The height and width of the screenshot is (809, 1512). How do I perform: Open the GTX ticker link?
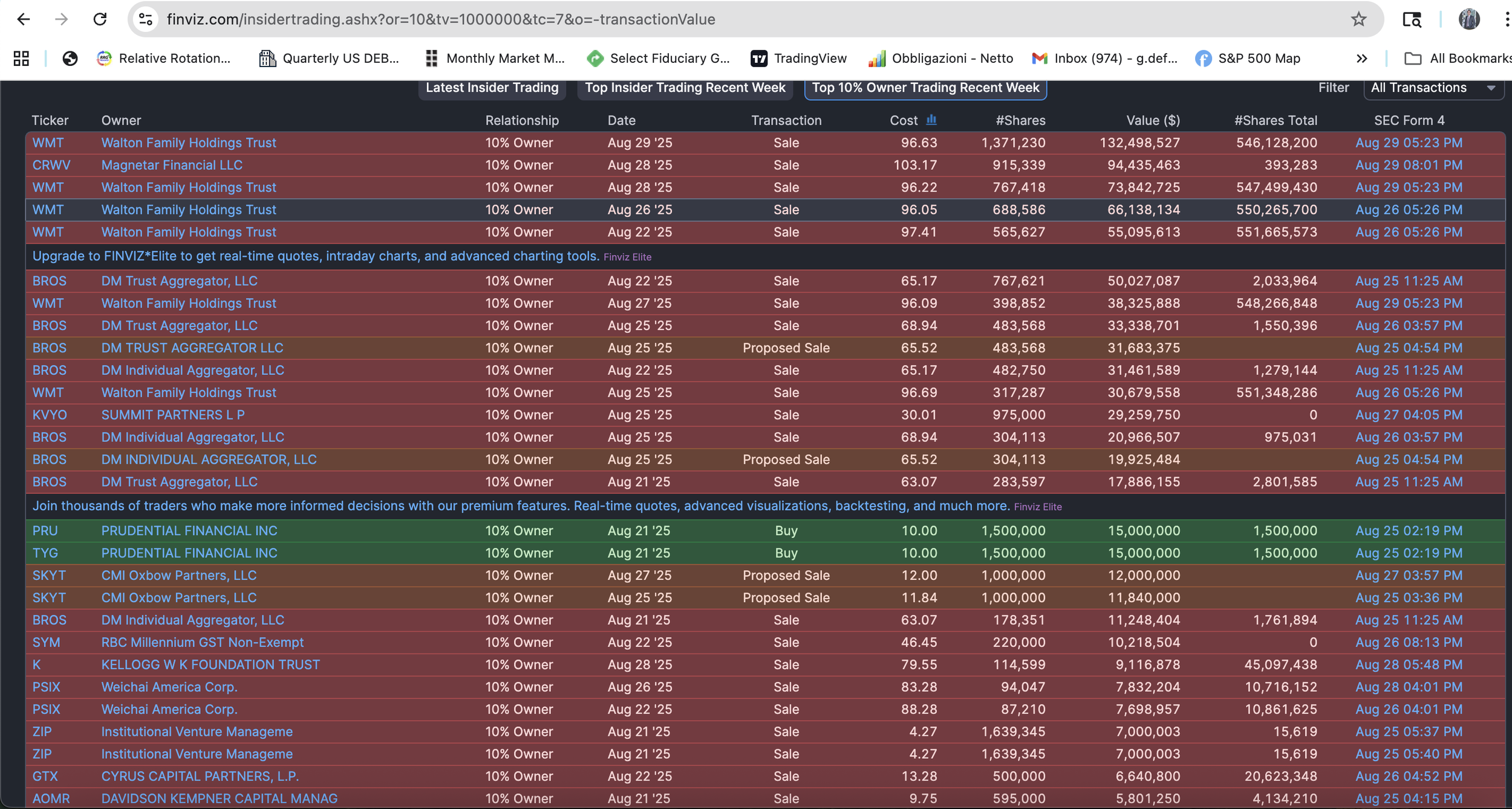point(45,776)
